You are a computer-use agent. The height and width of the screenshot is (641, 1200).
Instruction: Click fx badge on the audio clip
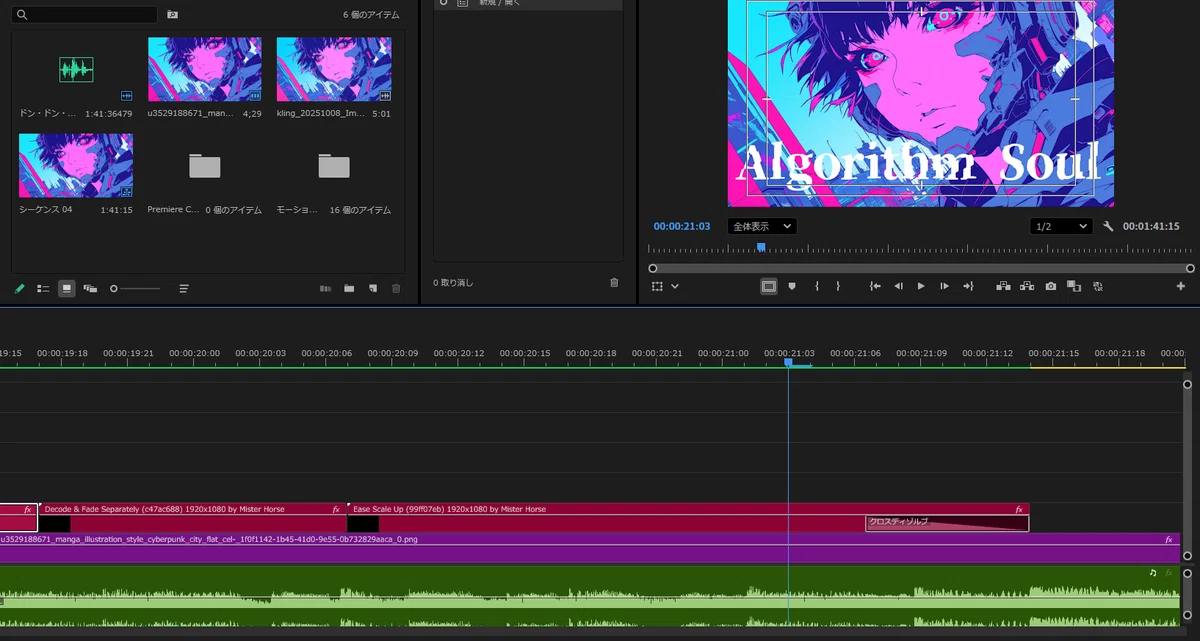click(1168, 573)
